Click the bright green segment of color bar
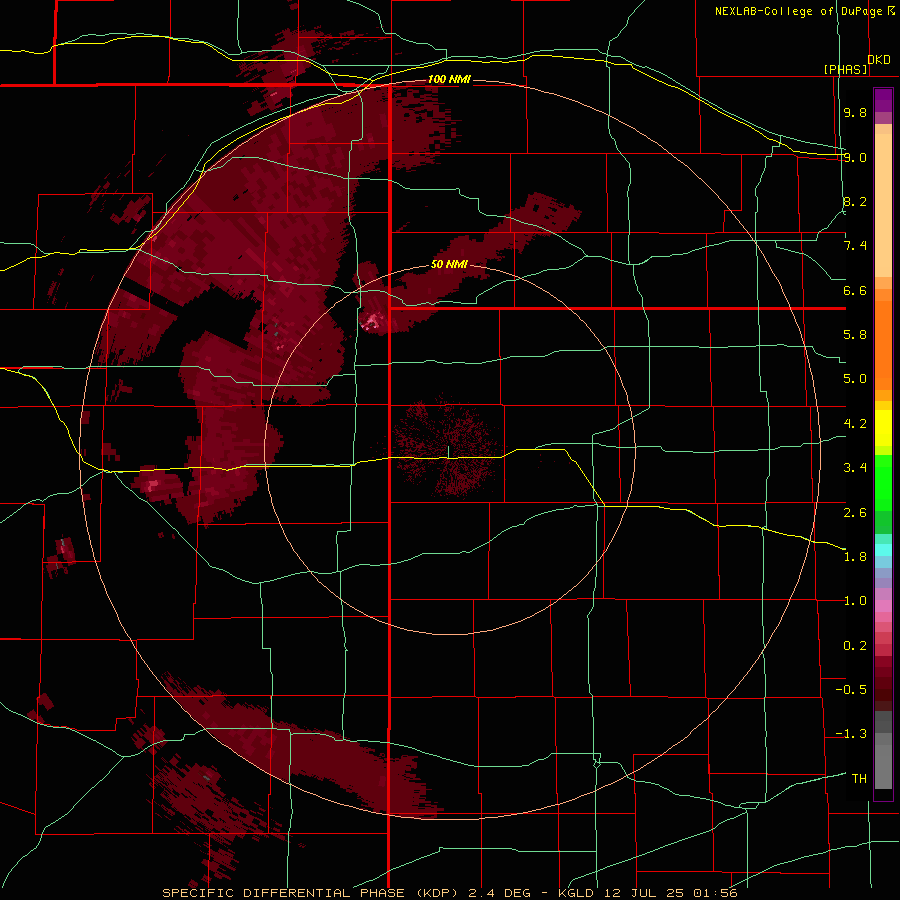 (883, 484)
